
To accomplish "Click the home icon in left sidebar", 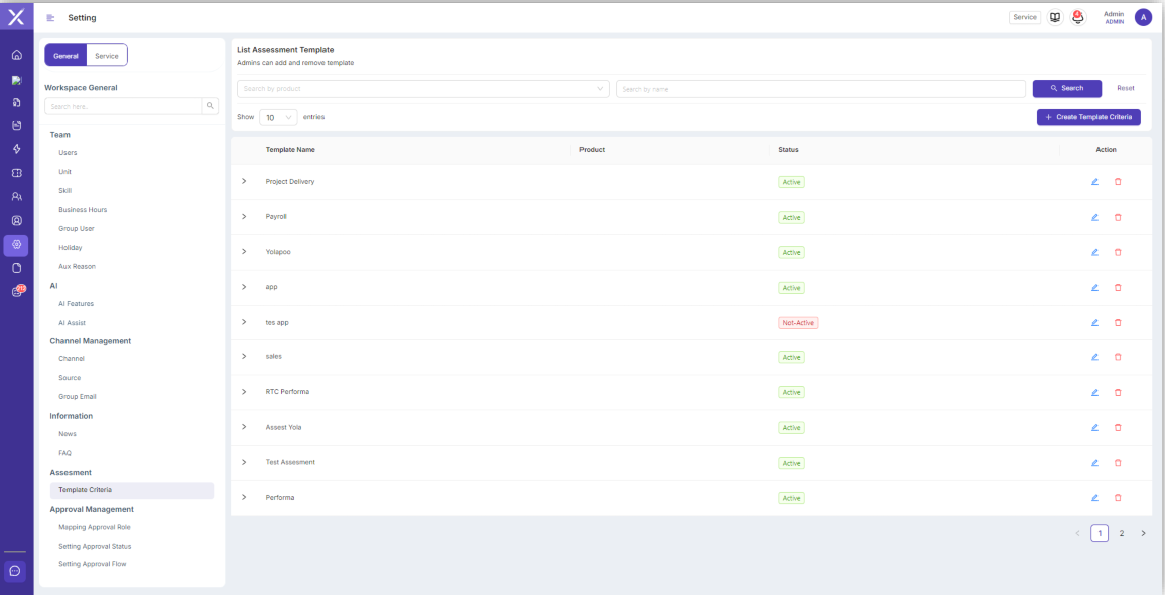I will [x=16, y=55].
